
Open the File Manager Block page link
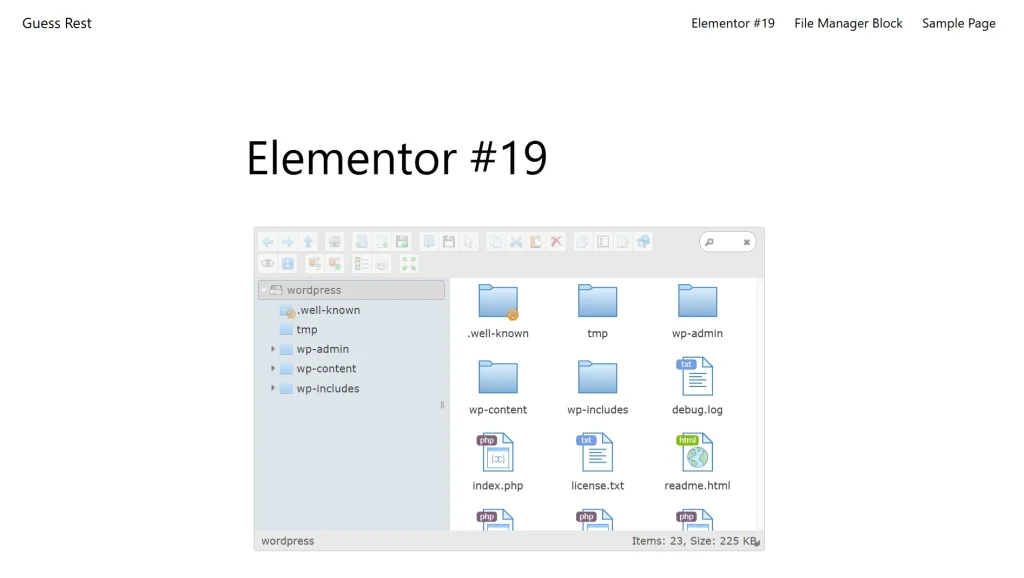(848, 23)
